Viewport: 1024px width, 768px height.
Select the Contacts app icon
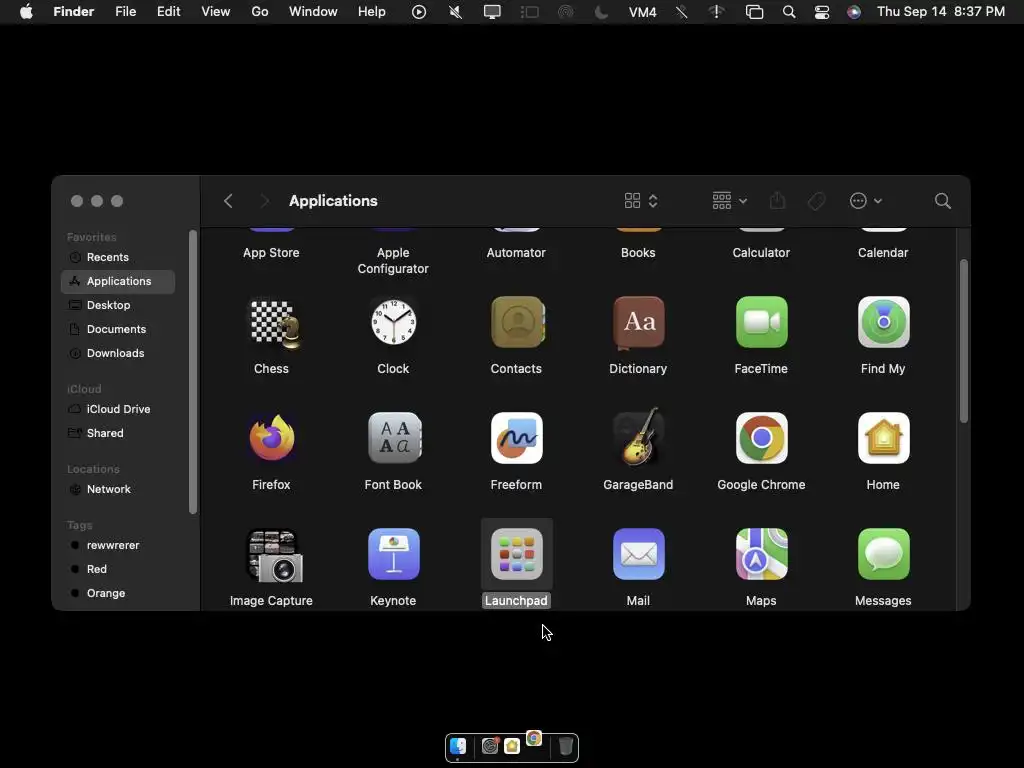517,322
